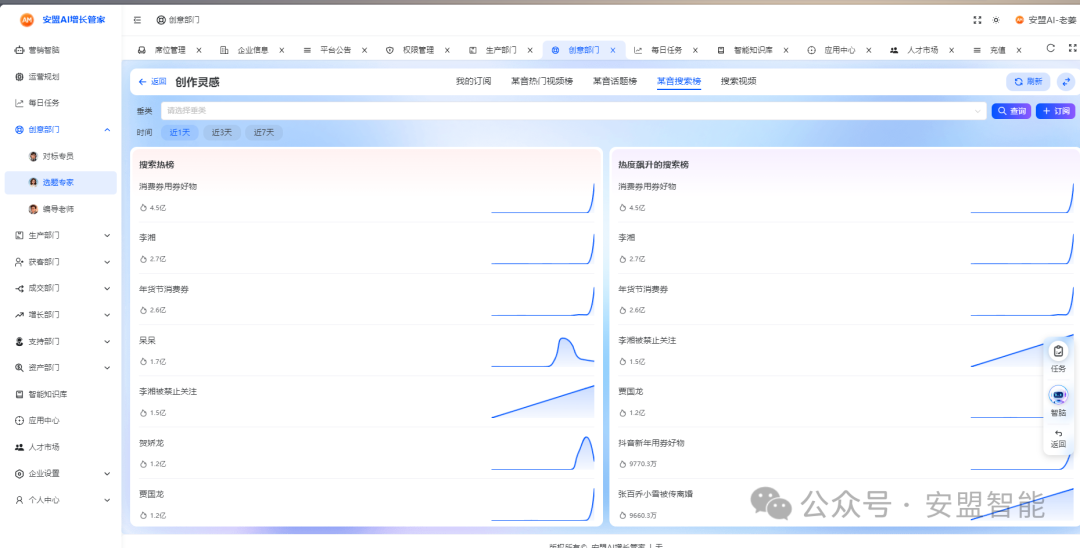This screenshot has width=1080, height=548.
Task: Open the 贺娇龙 trend chart in 搜索热榜
Action: coord(543,454)
